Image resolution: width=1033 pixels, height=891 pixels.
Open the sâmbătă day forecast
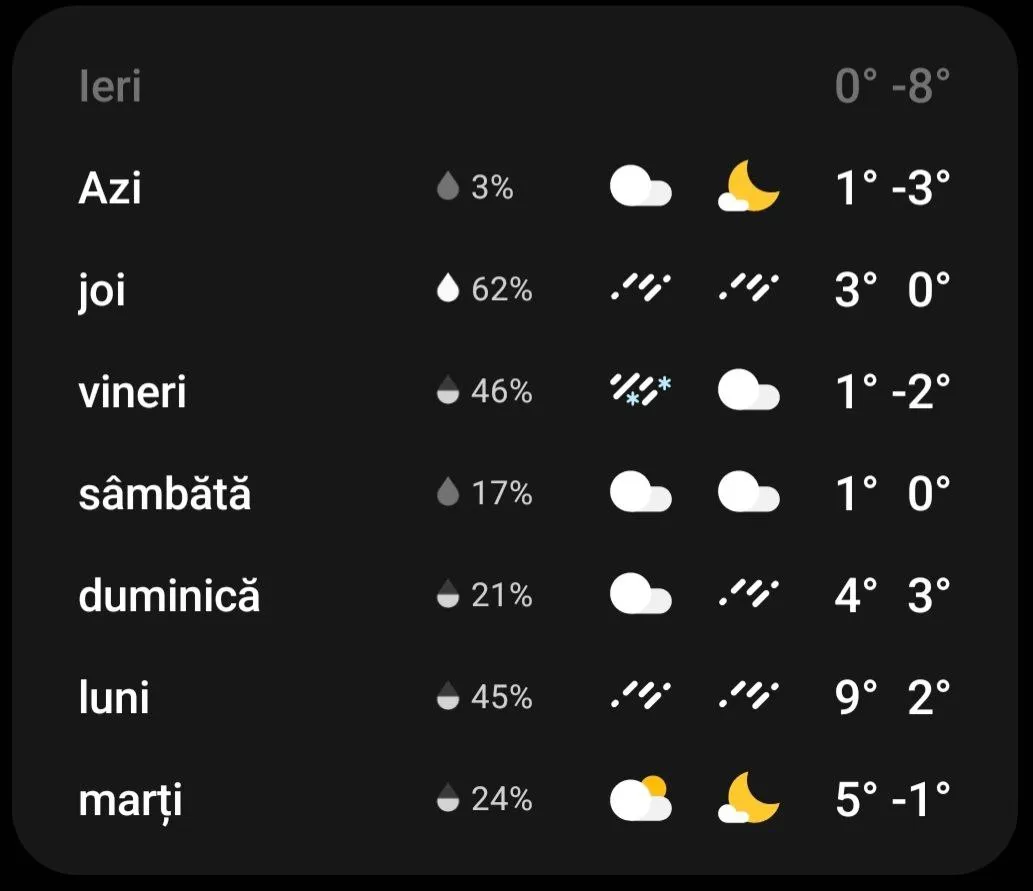164,493
